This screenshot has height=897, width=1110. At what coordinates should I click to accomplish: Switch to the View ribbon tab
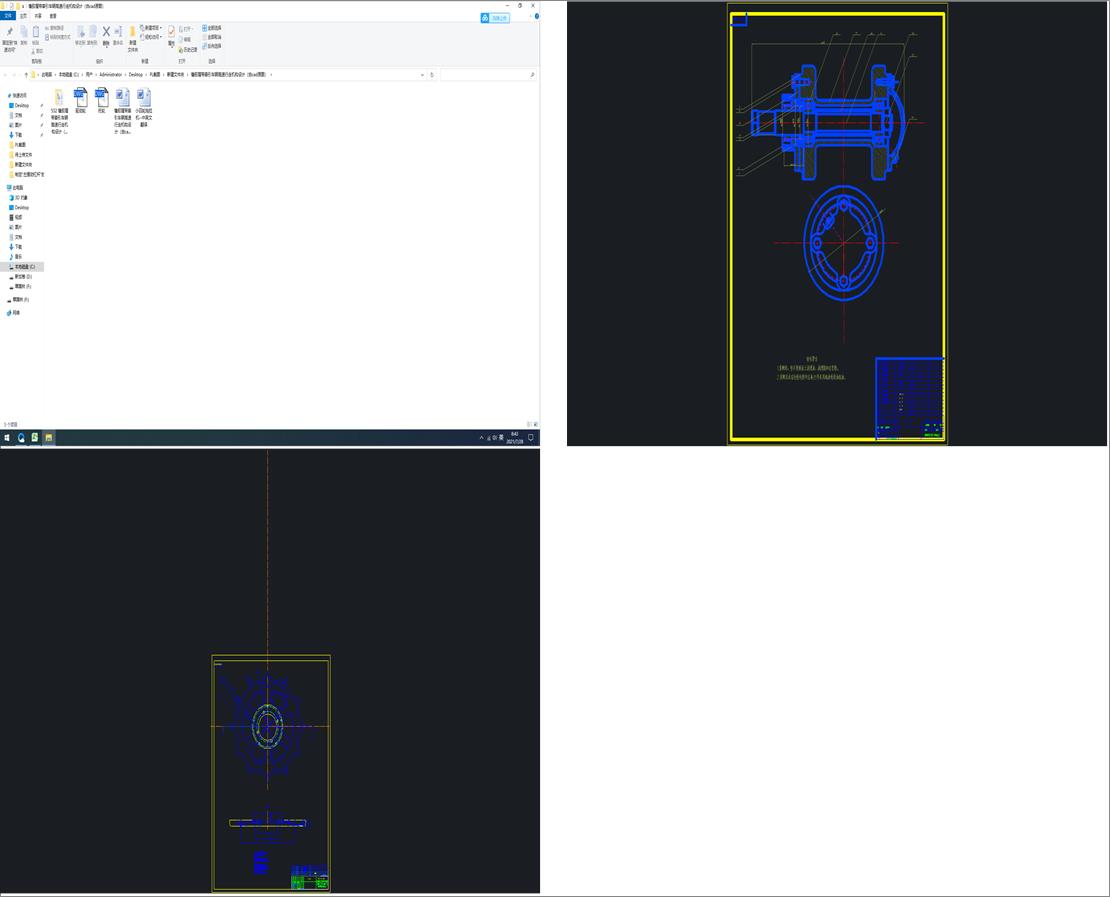[53, 16]
